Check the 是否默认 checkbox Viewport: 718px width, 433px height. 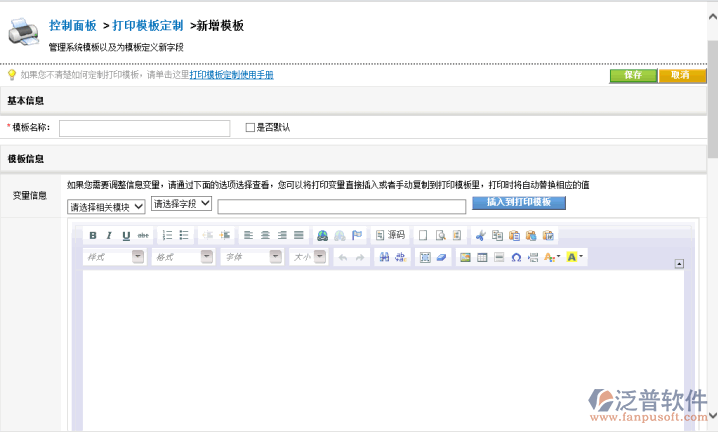click(251, 127)
